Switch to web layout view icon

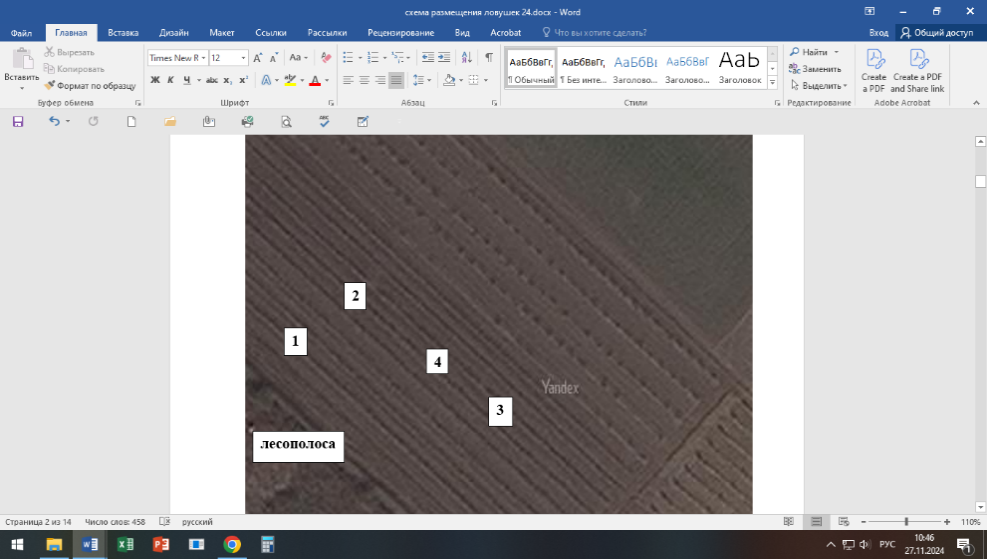pyautogui.click(x=844, y=522)
